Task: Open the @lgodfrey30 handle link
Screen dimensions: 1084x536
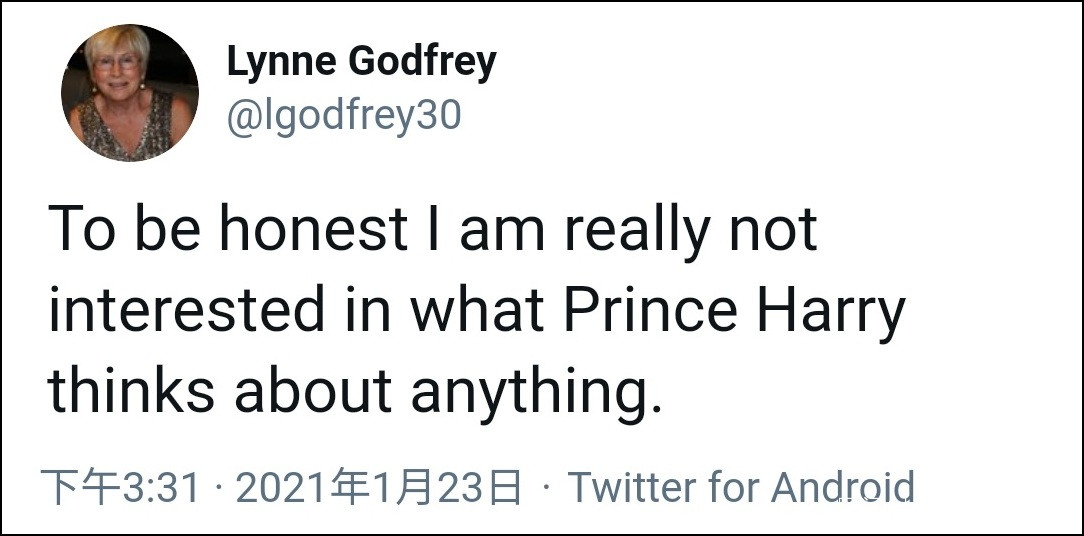Action: pyautogui.click(x=344, y=116)
